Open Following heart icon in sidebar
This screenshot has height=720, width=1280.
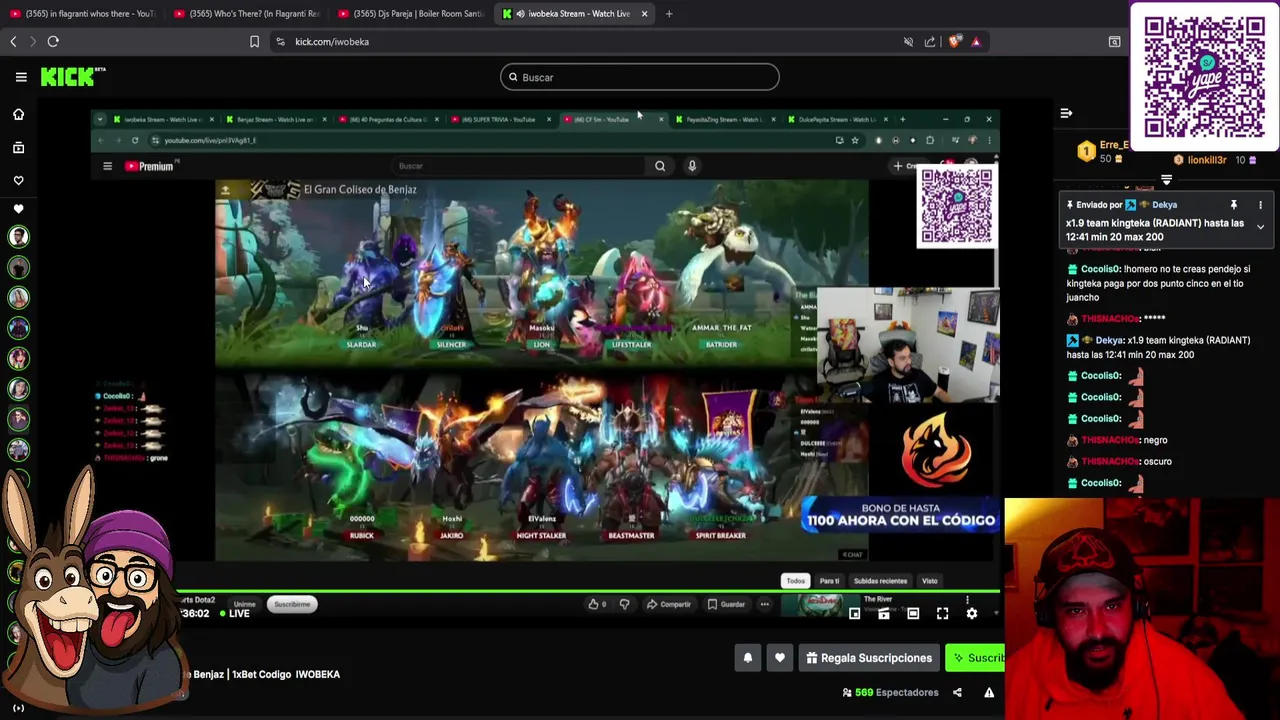coord(18,180)
